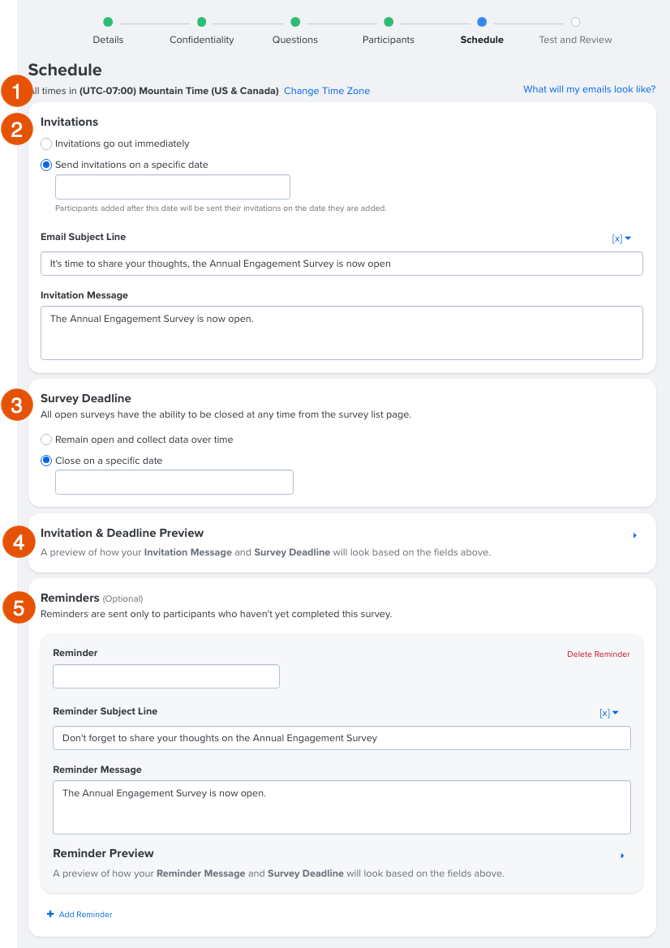670x948 pixels.
Task: Click the invitation send date input field
Action: tap(172, 187)
